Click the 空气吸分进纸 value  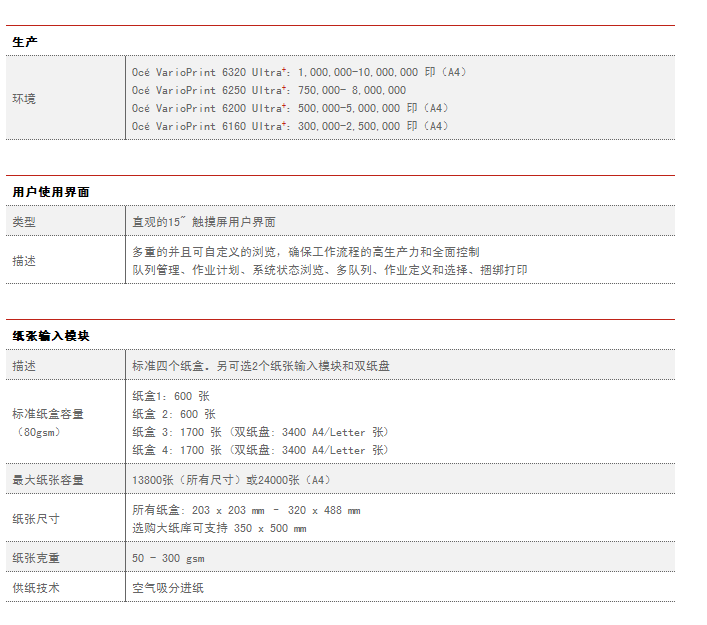(168, 588)
